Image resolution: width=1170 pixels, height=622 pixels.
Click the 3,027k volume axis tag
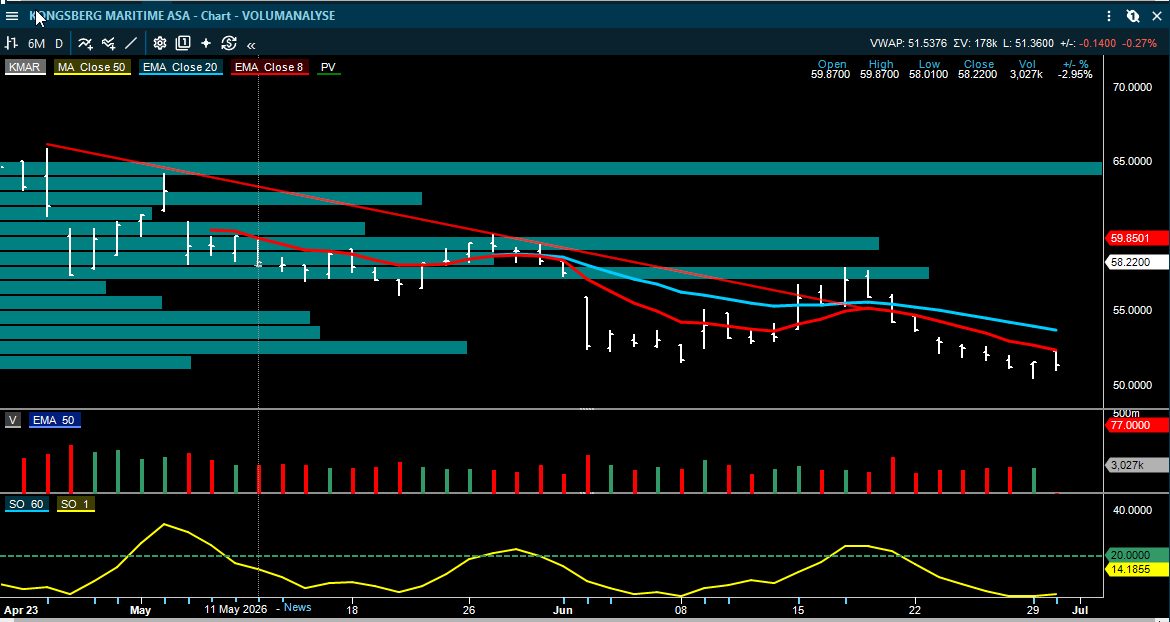click(1137, 465)
